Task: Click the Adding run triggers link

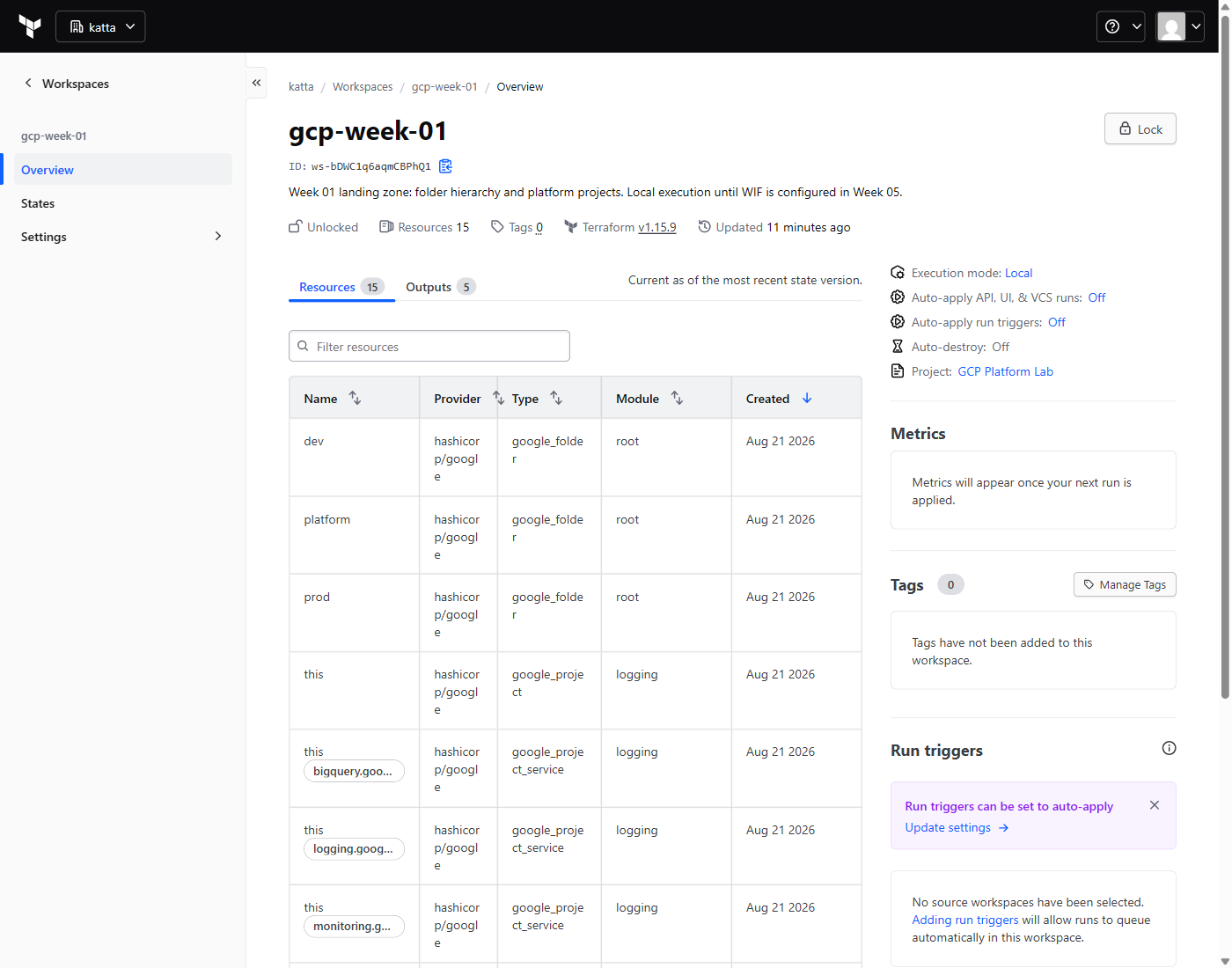Action: pyautogui.click(x=965, y=920)
